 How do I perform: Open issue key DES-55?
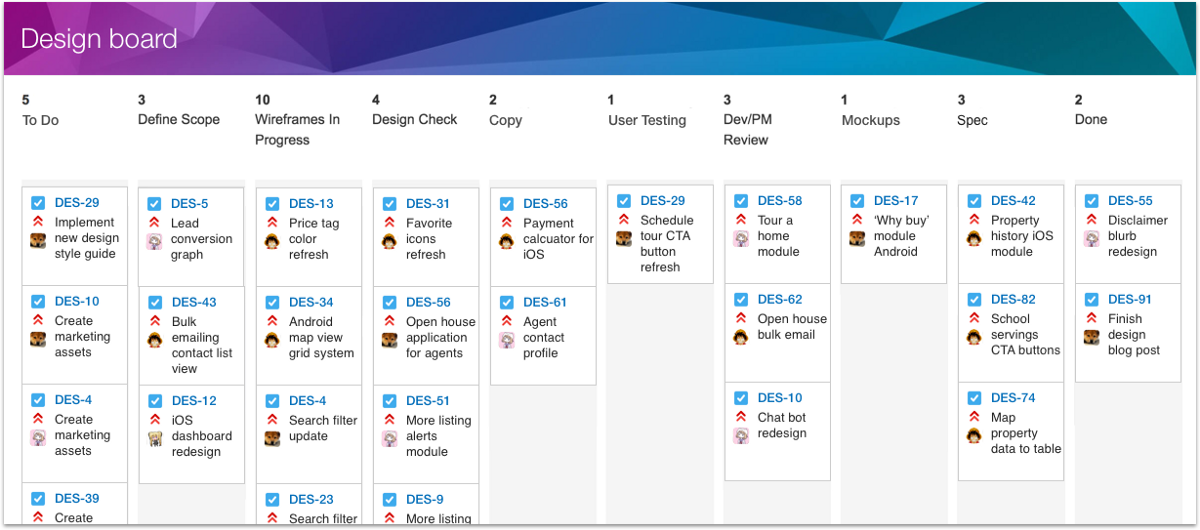click(x=1130, y=200)
